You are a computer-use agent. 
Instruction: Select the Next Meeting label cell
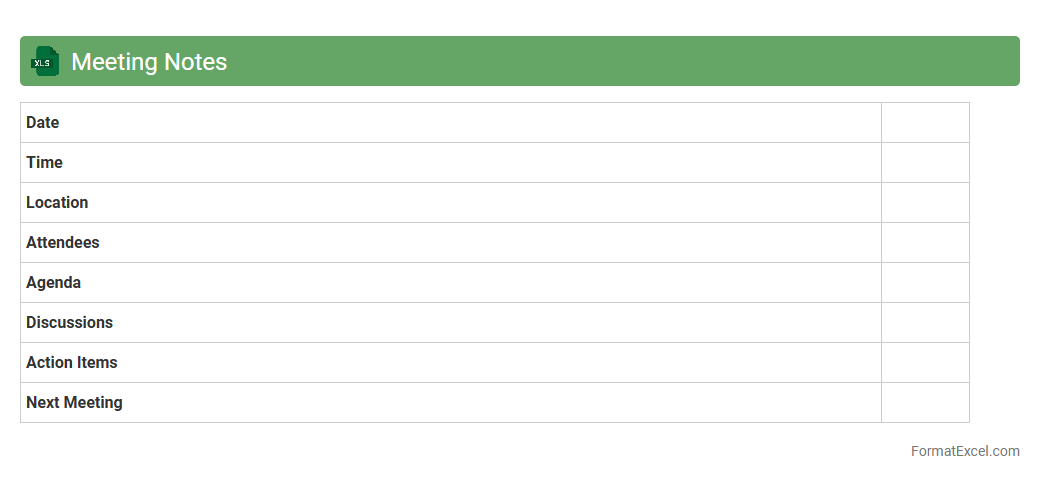click(450, 403)
